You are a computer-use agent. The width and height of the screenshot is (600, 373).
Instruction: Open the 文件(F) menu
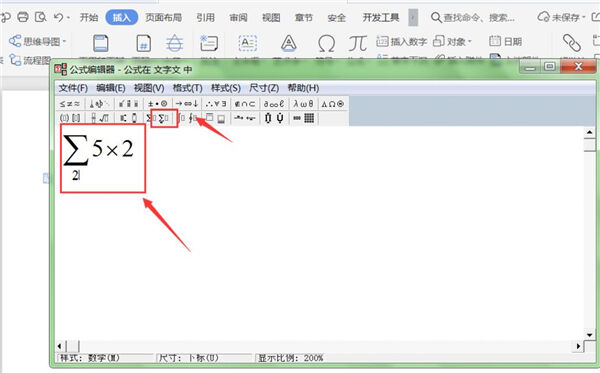[x=73, y=88]
